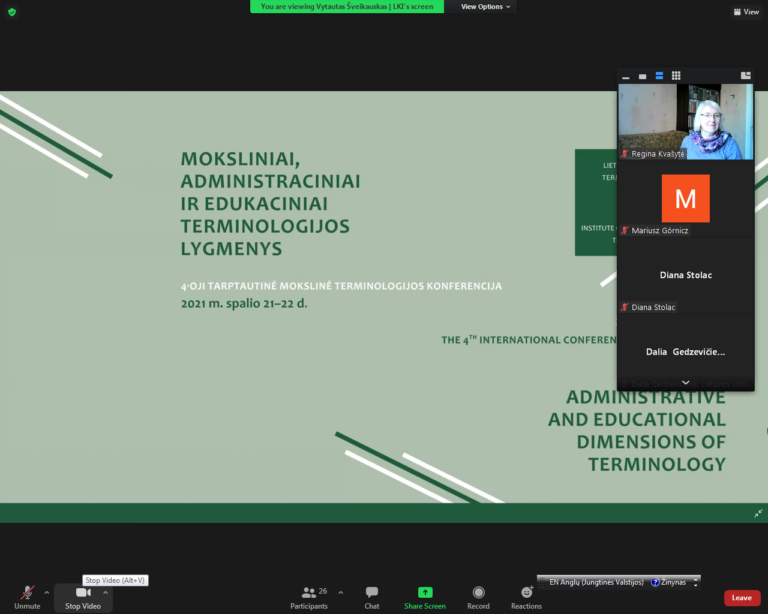Screen dimensions: 768x614
Task: Click Stop Video camera button
Action: tap(83, 594)
